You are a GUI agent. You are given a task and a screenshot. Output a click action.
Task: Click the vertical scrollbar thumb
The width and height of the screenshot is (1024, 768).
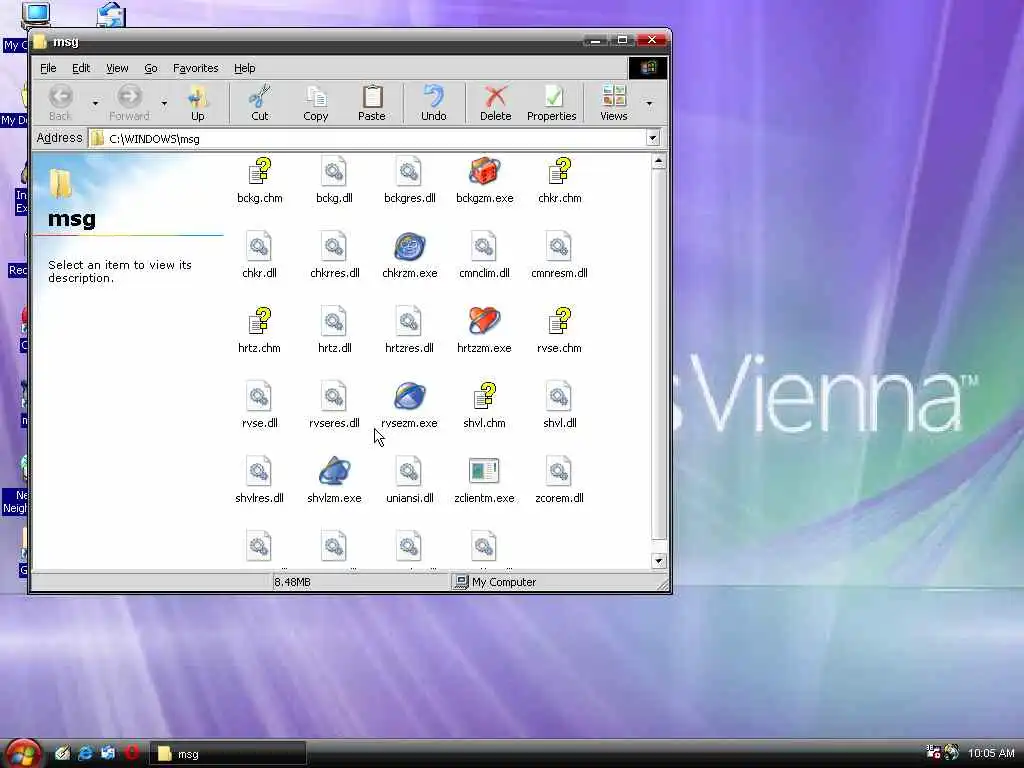point(658,355)
